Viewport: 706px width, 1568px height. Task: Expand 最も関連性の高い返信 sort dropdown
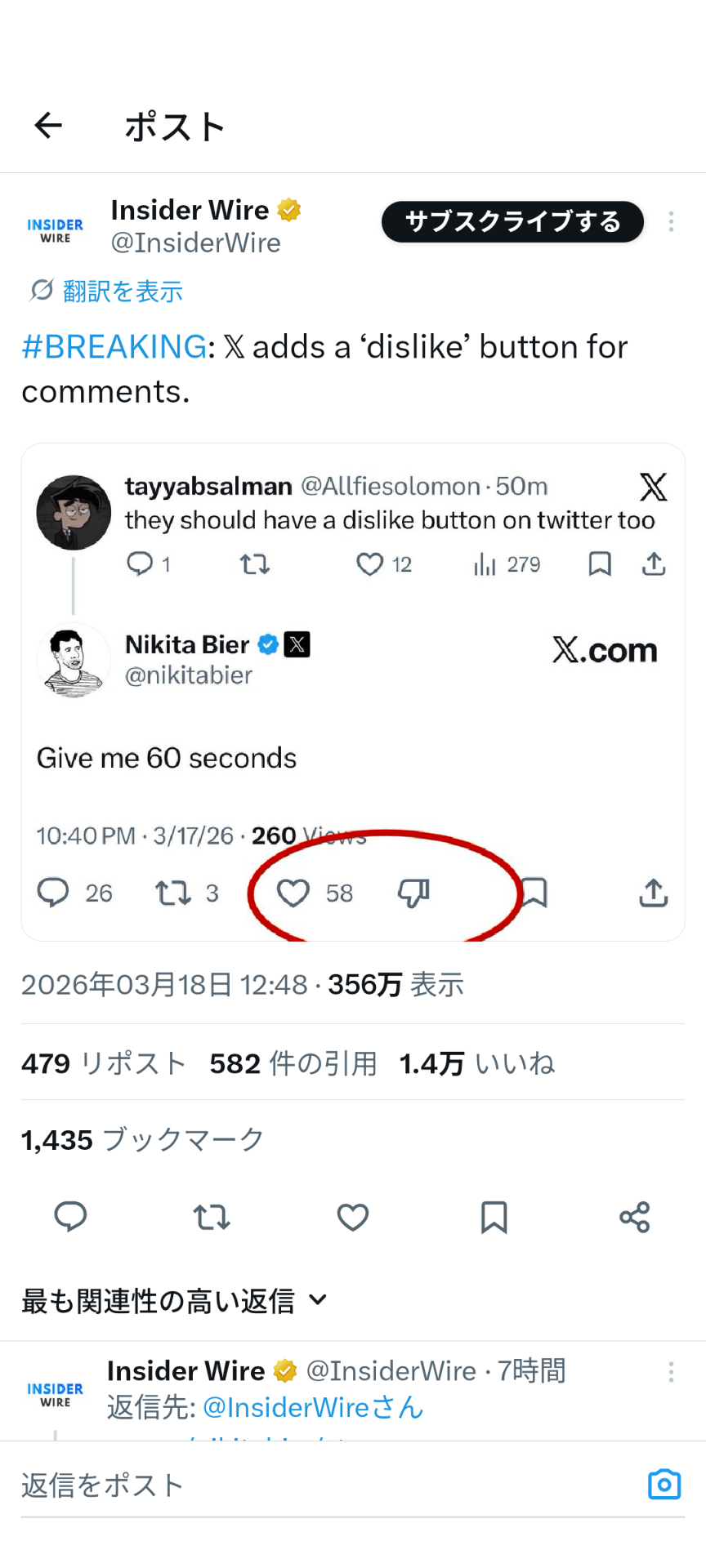(x=174, y=1301)
